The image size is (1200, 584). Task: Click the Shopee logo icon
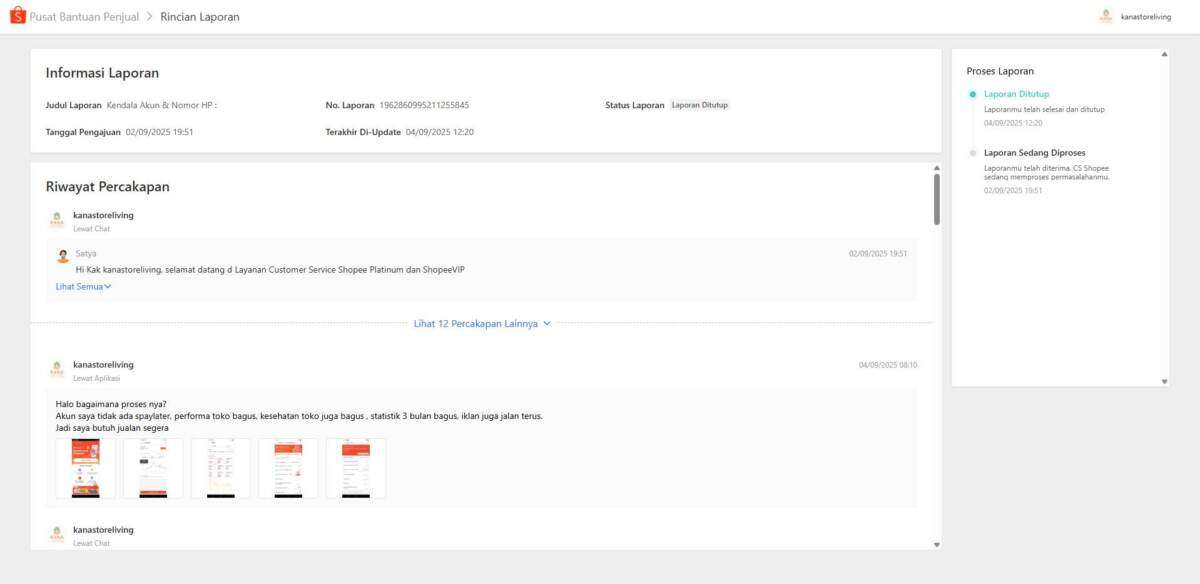pyautogui.click(x=17, y=16)
